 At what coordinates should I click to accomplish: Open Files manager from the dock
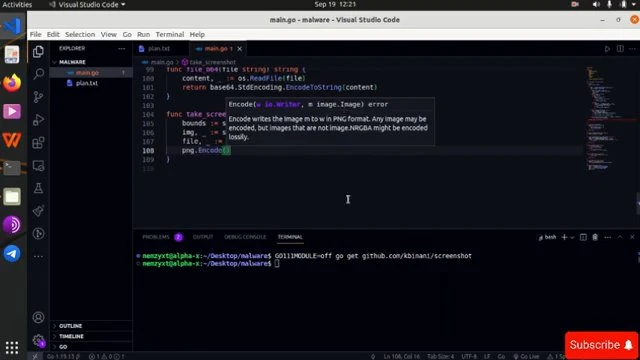tap(12, 197)
